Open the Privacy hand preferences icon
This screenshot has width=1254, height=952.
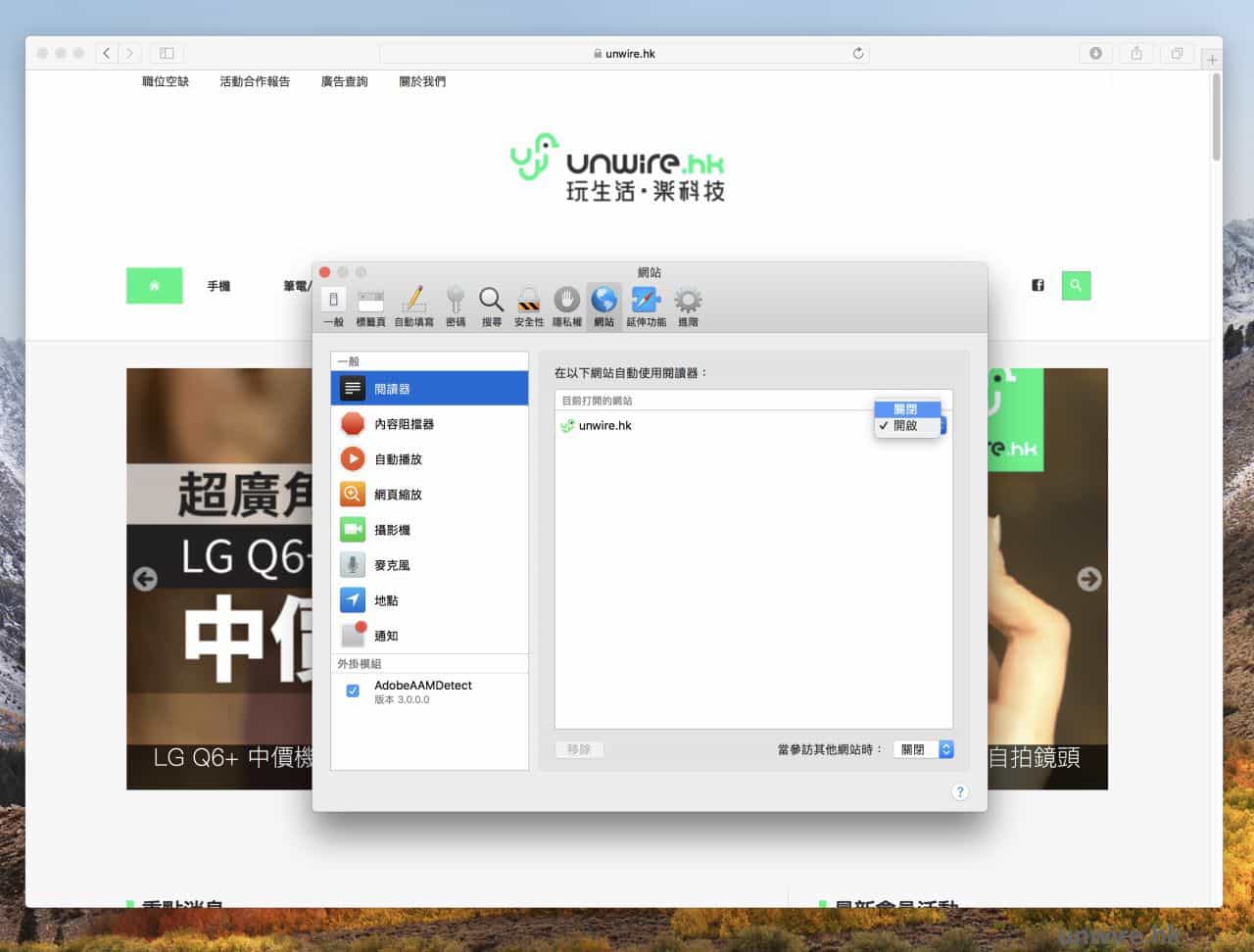point(566,306)
